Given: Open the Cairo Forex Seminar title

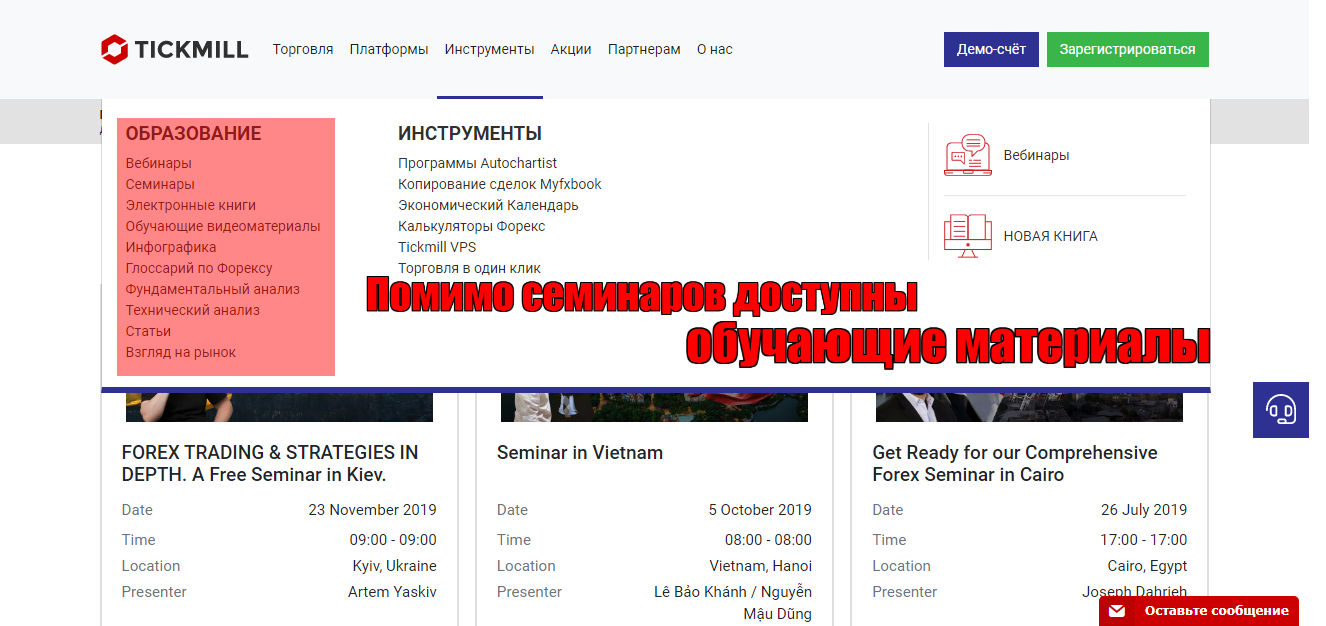Looking at the screenshot, I should [x=1015, y=463].
